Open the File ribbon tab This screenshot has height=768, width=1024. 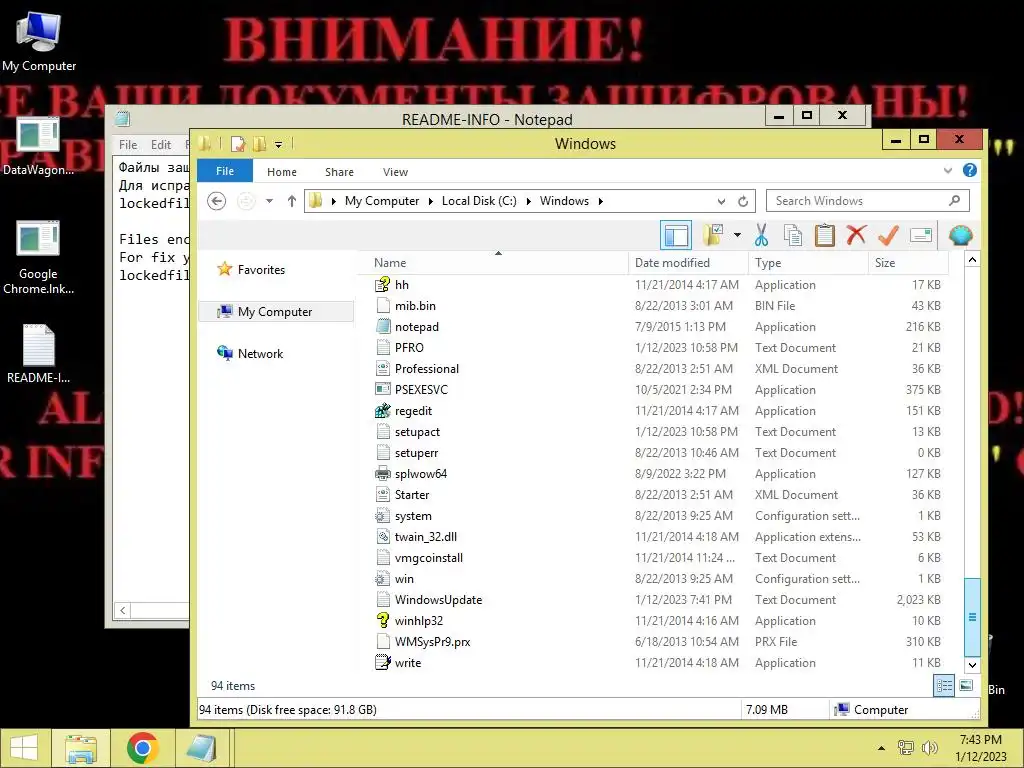(225, 171)
